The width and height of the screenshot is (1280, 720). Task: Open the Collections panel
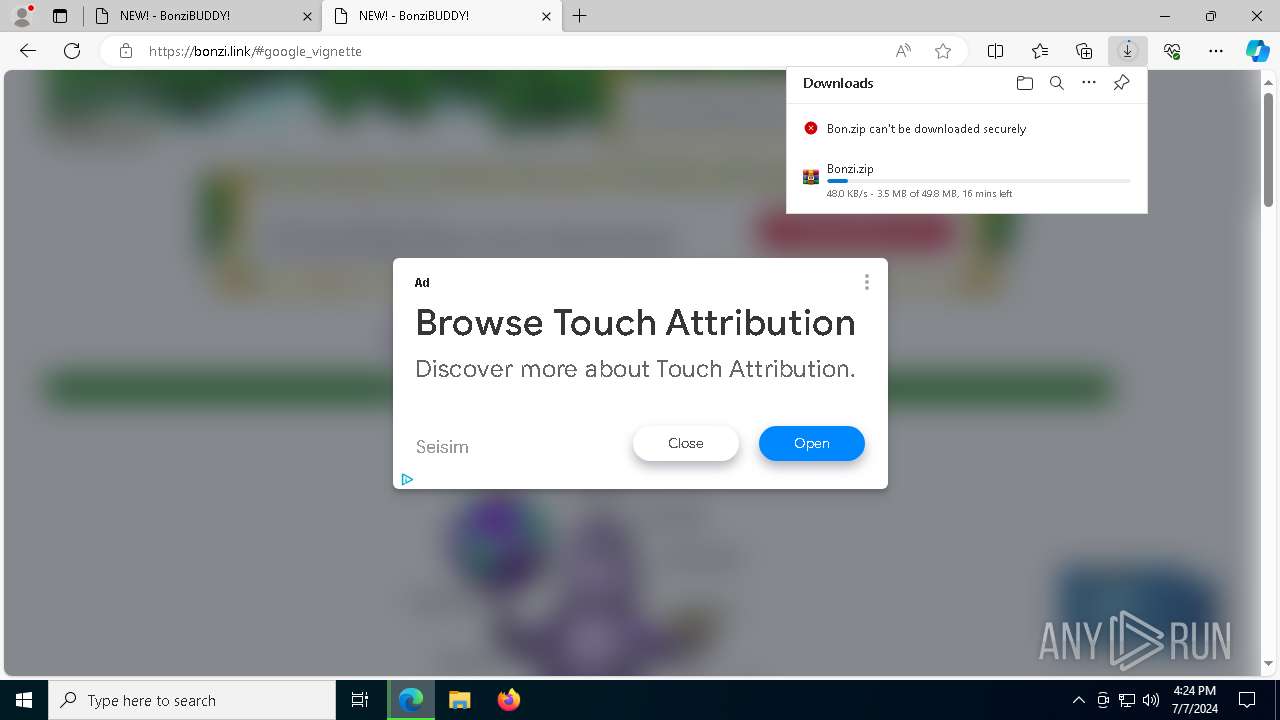(1084, 51)
